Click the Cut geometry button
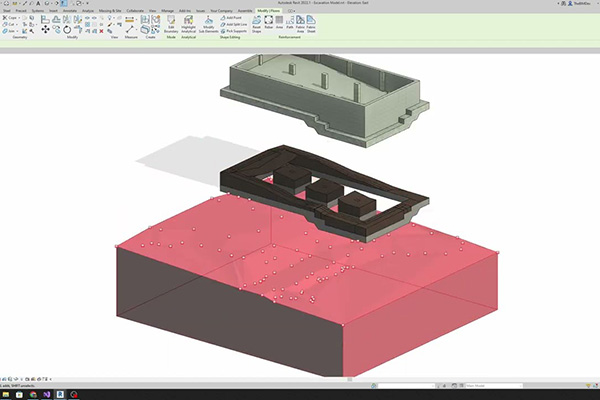 tap(9, 24)
